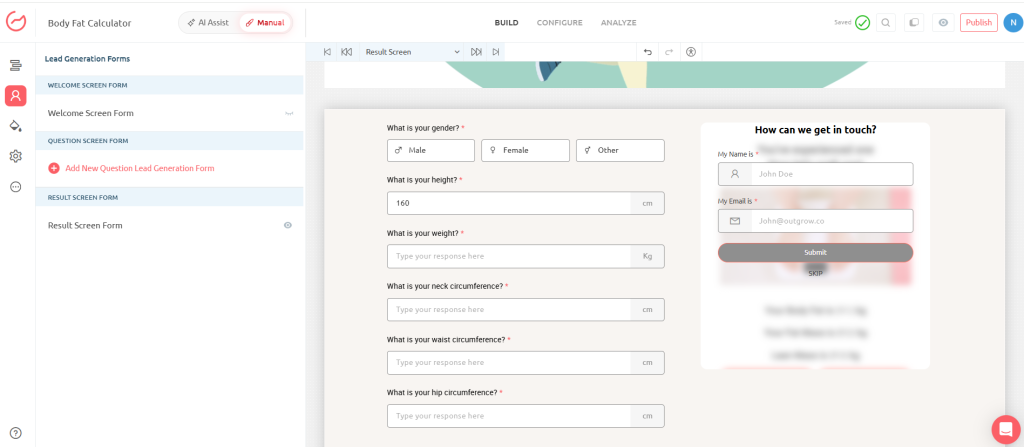Click Add New Question Lead Generation Form
1024x447 pixels.
click(131, 169)
